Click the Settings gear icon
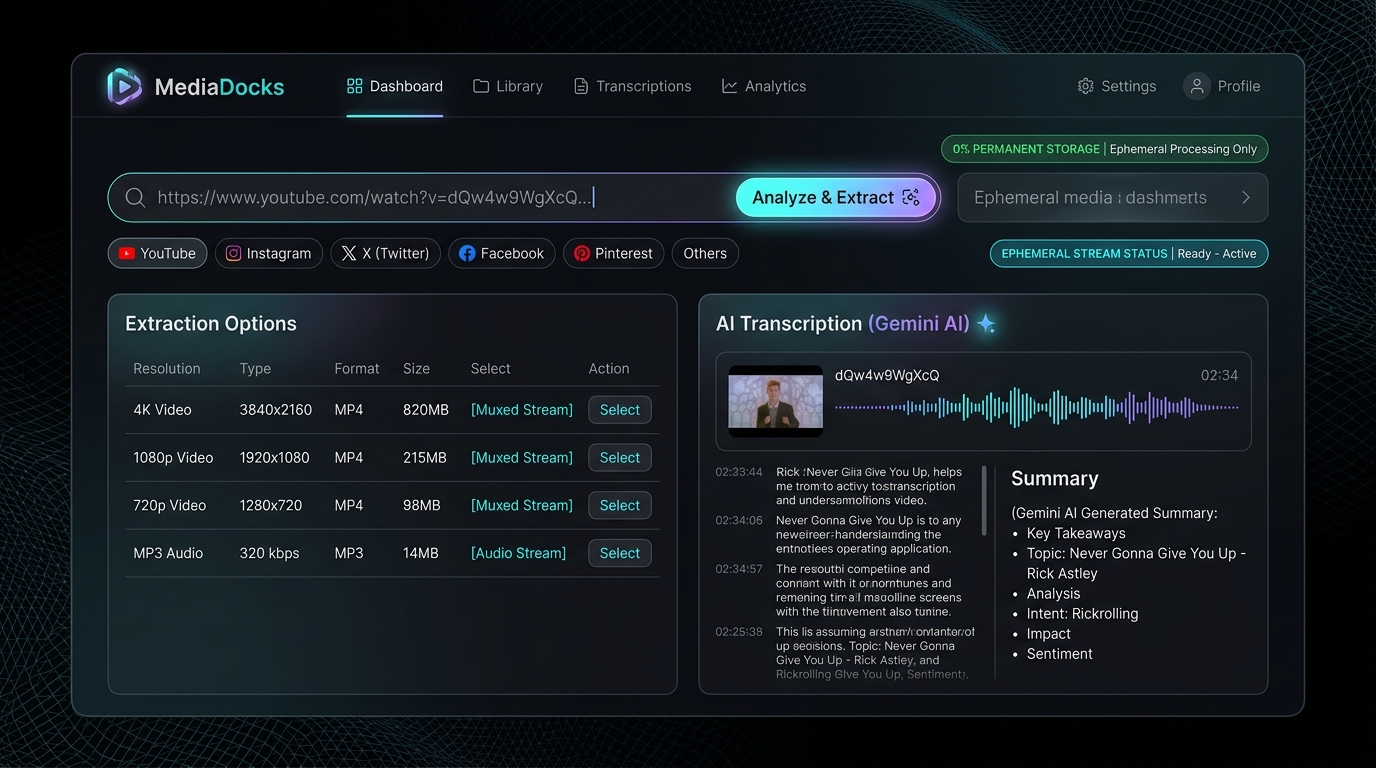 click(x=1085, y=86)
